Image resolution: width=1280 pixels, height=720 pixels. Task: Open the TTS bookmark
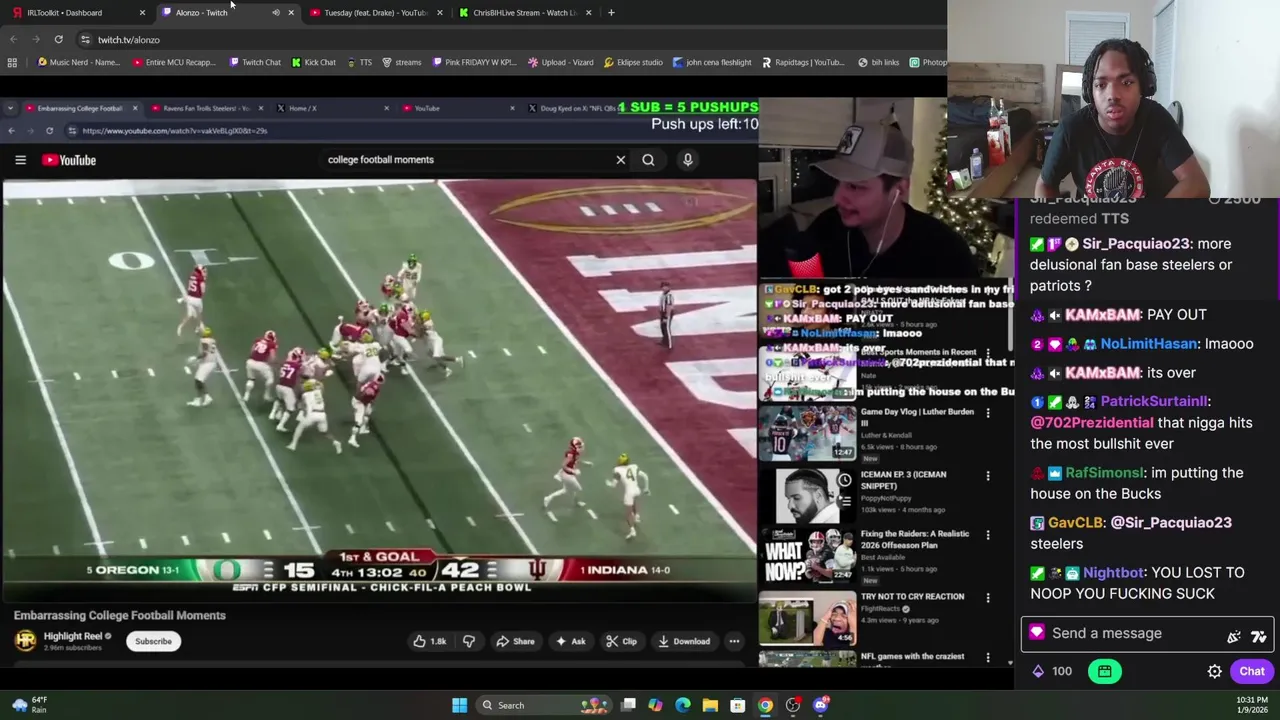click(360, 62)
